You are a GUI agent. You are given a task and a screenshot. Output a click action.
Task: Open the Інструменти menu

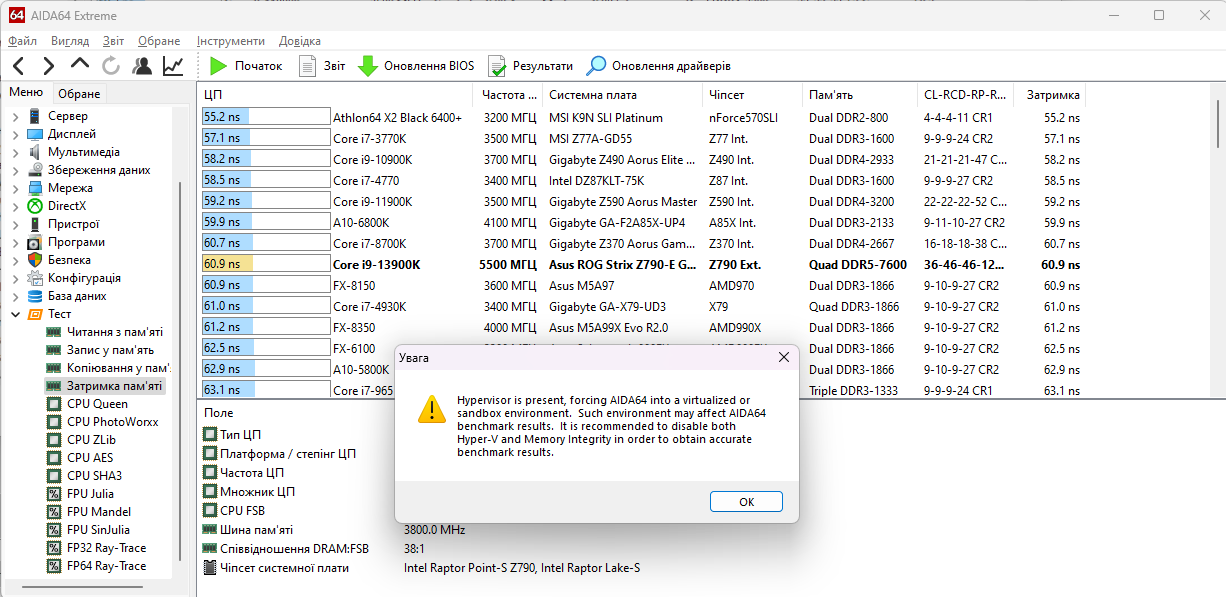pos(231,41)
